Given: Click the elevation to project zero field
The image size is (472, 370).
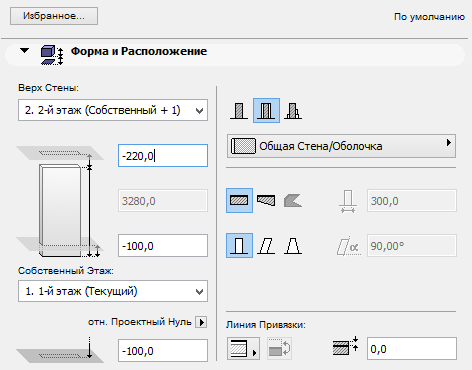Looking at the screenshot, I should tap(163, 350).
